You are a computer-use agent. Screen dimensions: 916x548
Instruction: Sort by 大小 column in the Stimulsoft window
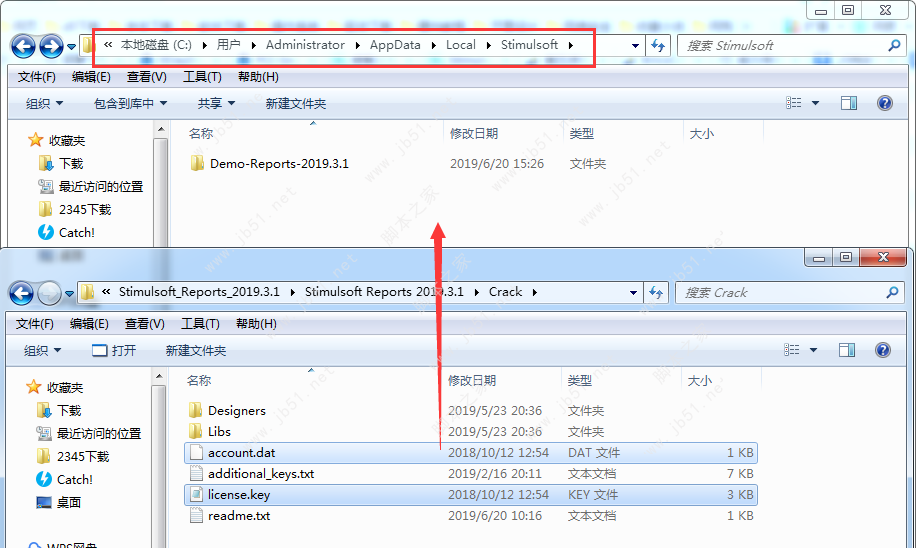pos(702,134)
